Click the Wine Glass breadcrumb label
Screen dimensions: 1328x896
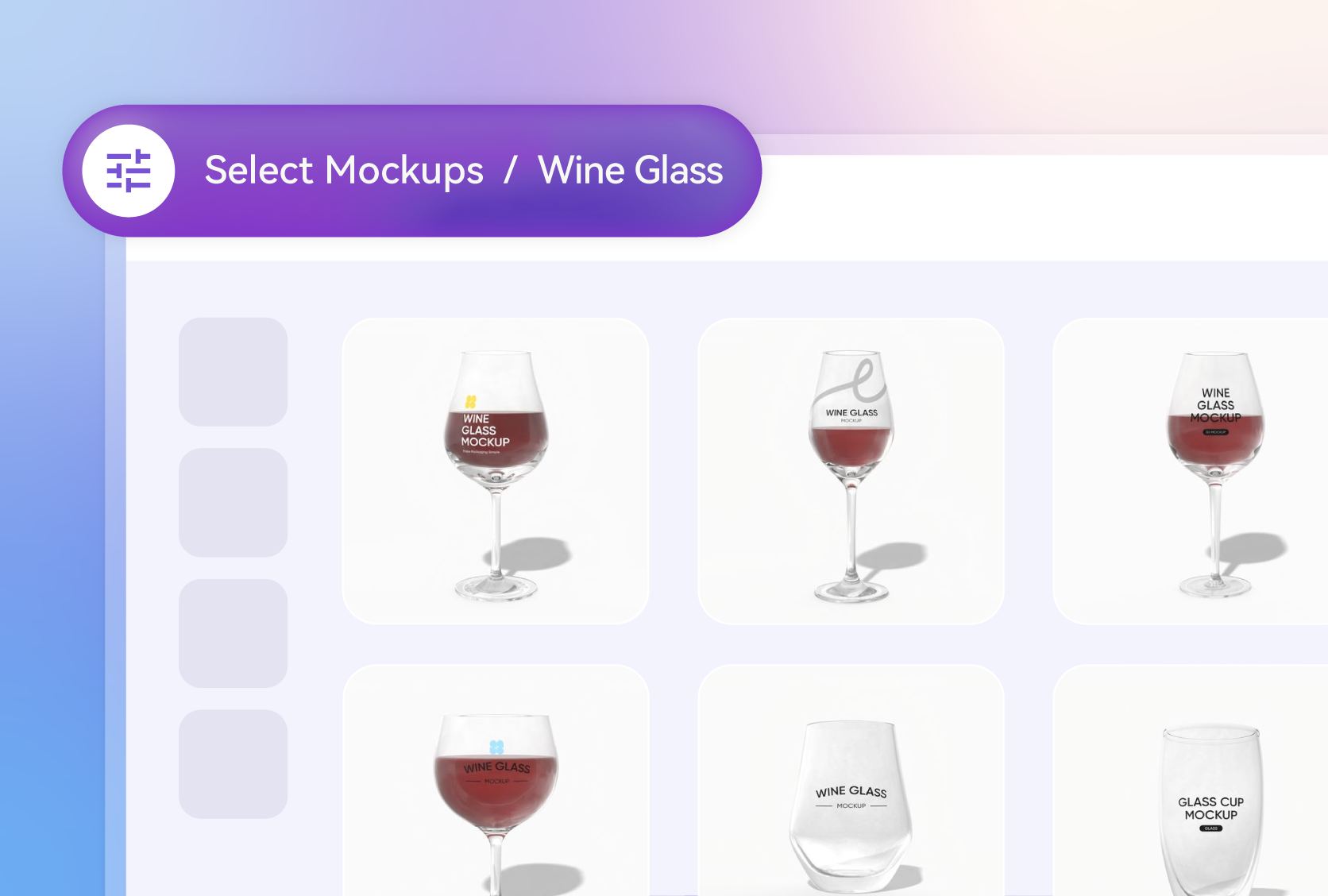631,170
